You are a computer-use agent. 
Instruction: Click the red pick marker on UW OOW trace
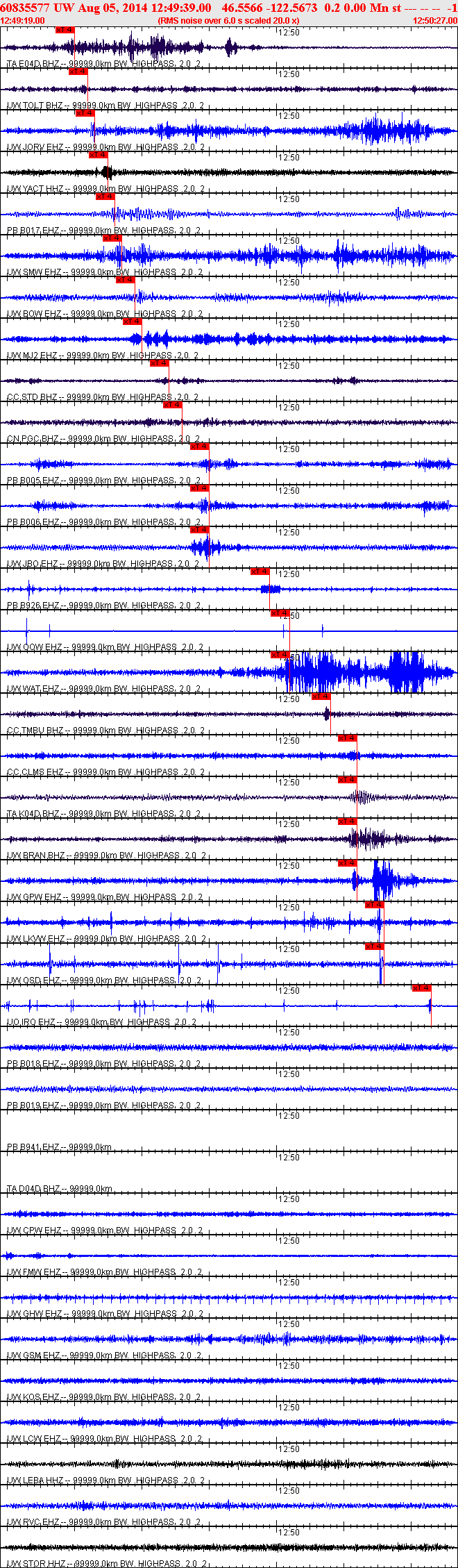coord(280,613)
